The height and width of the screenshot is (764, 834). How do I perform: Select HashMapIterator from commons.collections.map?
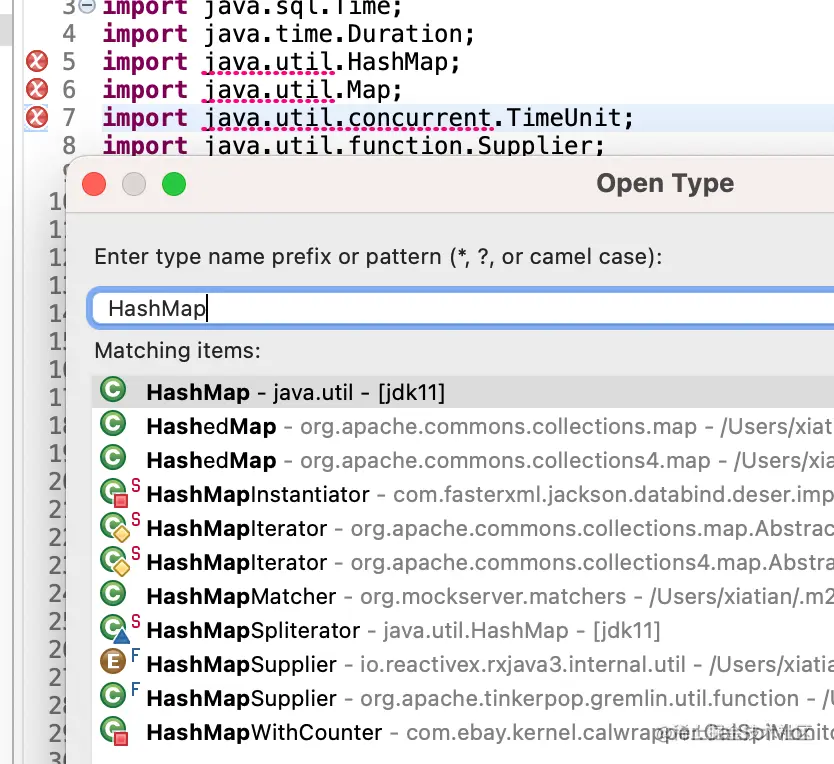(463, 528)
